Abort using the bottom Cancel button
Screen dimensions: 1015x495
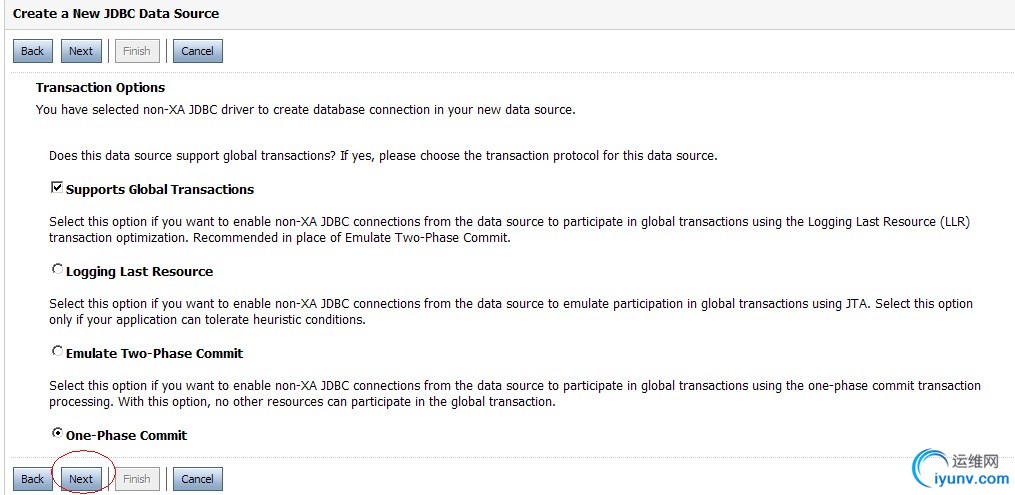point(197,479)
